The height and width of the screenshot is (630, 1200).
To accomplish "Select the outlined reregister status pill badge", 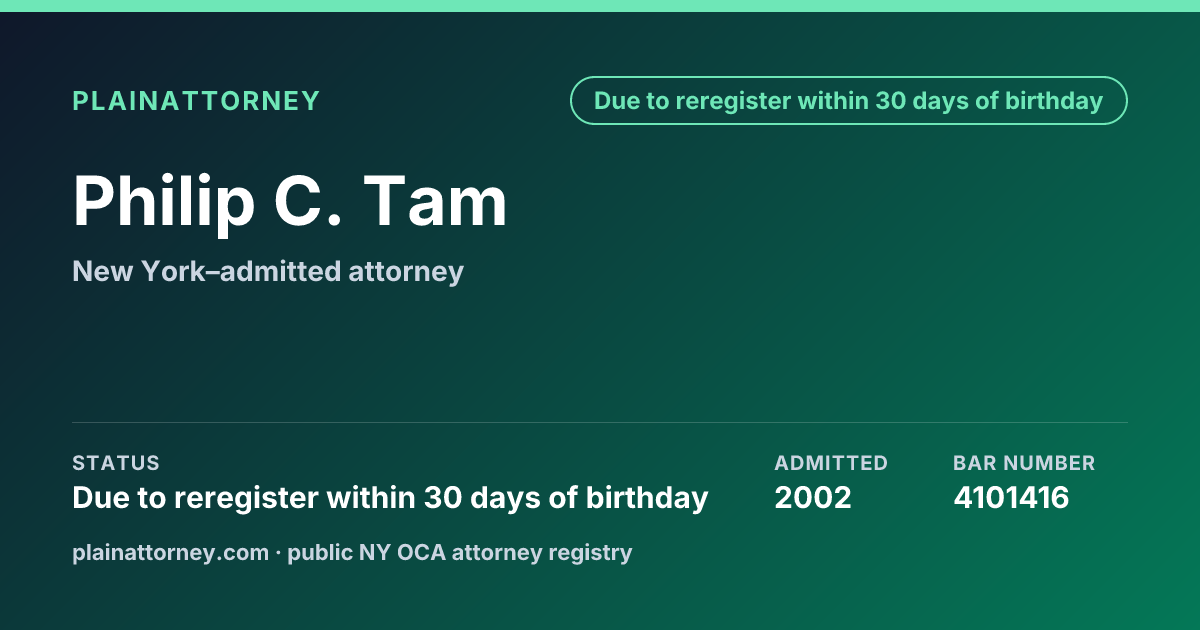I will (x=849, y=101).
